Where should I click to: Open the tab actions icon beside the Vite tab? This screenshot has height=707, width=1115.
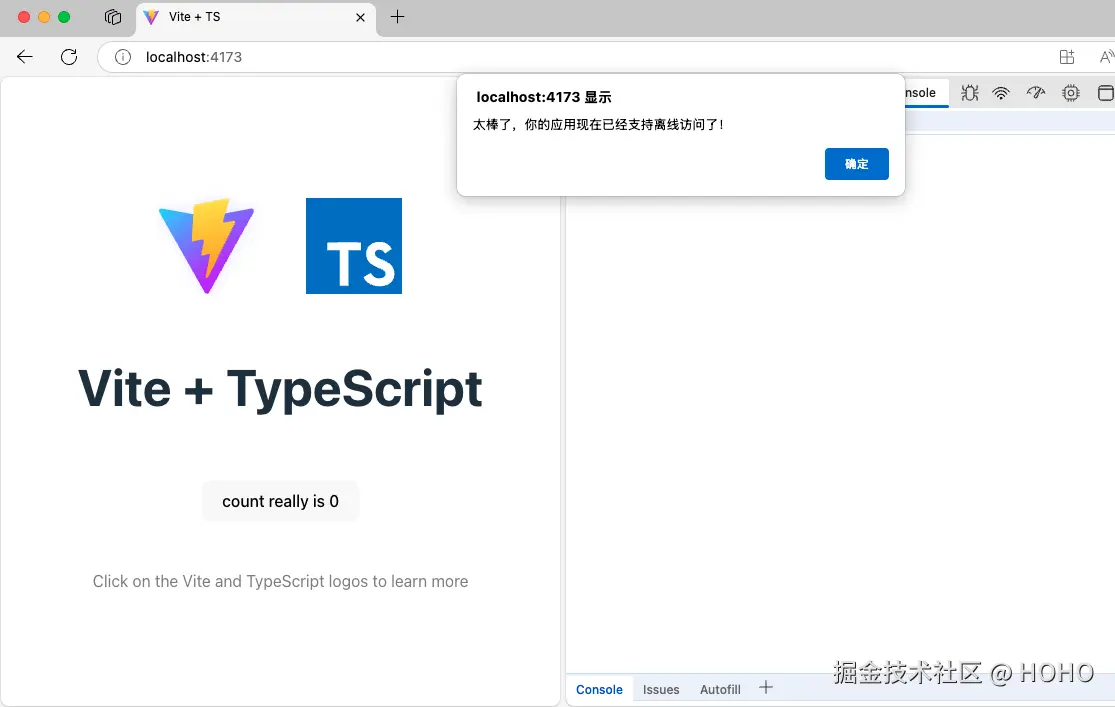[x=113, y=17]
